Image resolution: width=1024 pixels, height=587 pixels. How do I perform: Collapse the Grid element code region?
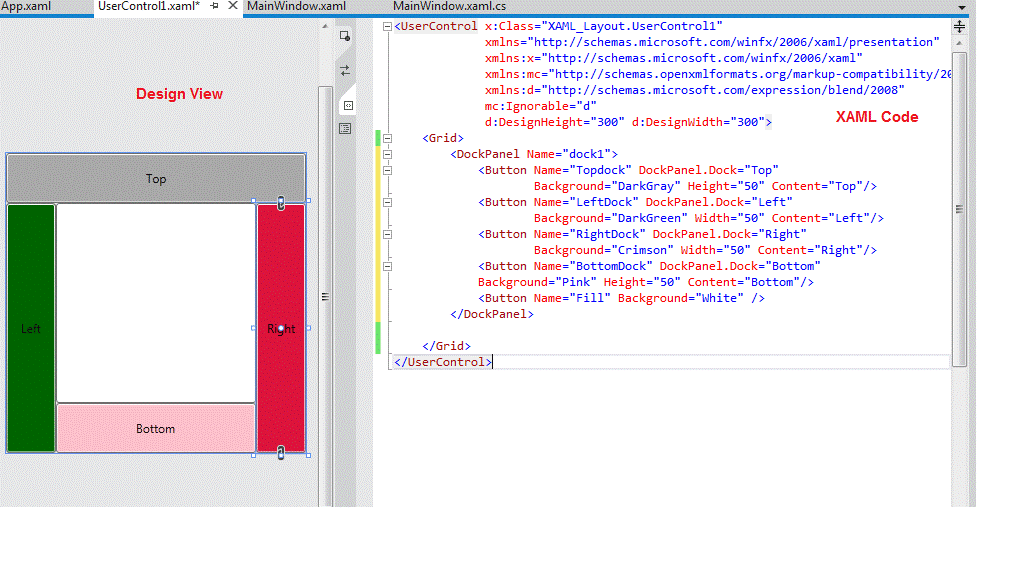coord(387,137)
